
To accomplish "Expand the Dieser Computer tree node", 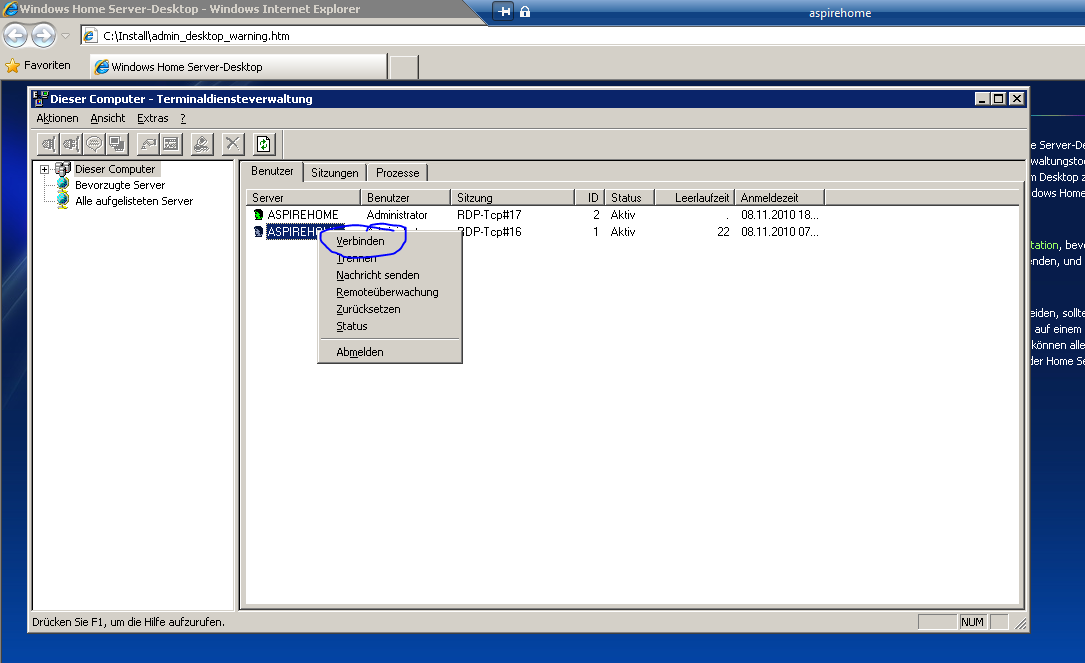I will (x=44, y=169).
